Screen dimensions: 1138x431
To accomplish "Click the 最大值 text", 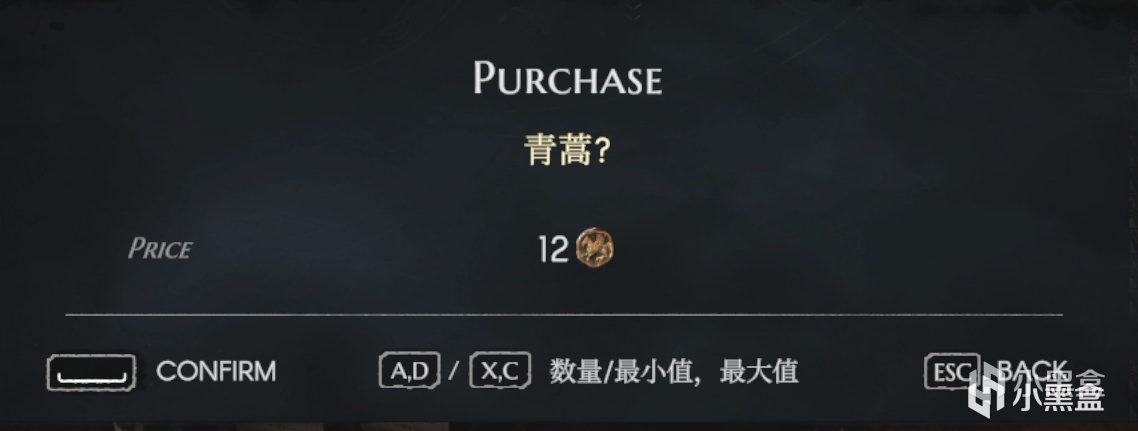I will point(759,372).
